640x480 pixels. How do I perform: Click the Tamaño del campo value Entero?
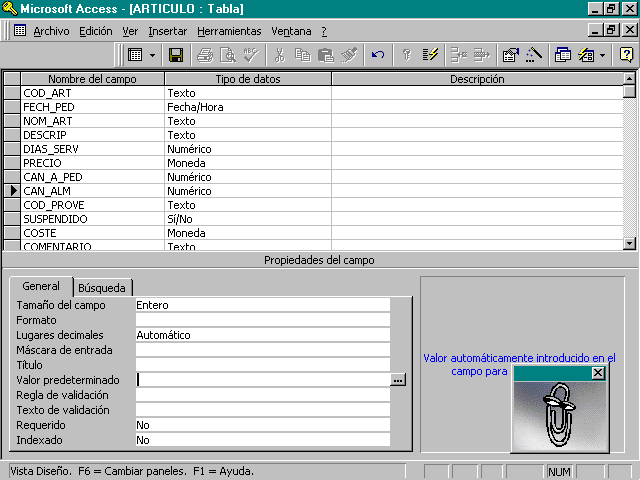(262, 305)
